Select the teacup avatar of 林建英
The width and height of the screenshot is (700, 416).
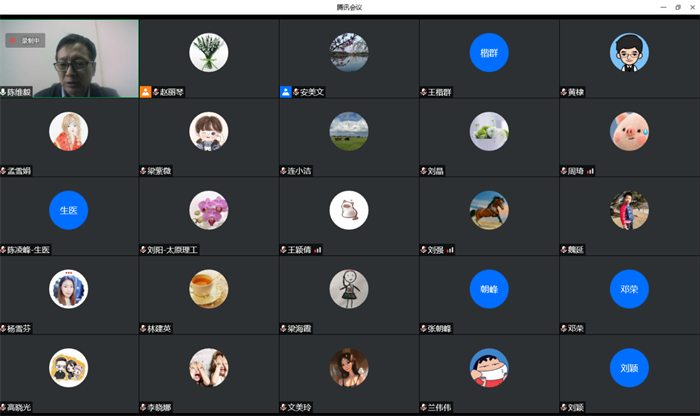click(x=209, y=289)
